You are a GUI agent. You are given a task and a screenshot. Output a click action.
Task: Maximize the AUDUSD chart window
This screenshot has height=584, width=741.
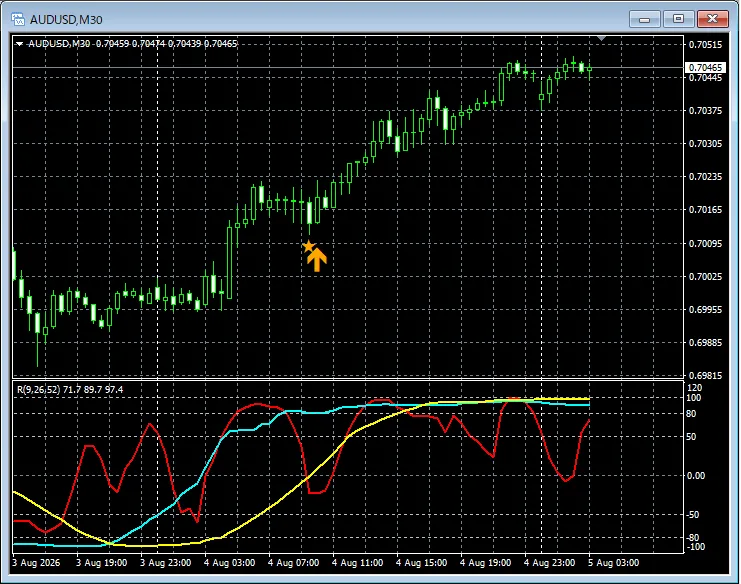[x=678, y=19]
